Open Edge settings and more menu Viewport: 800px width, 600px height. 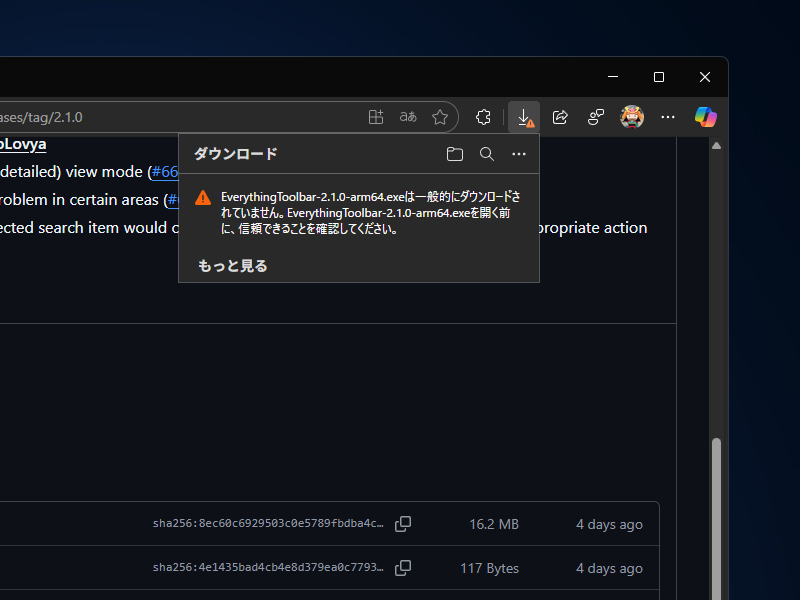(x=668, y=117)
